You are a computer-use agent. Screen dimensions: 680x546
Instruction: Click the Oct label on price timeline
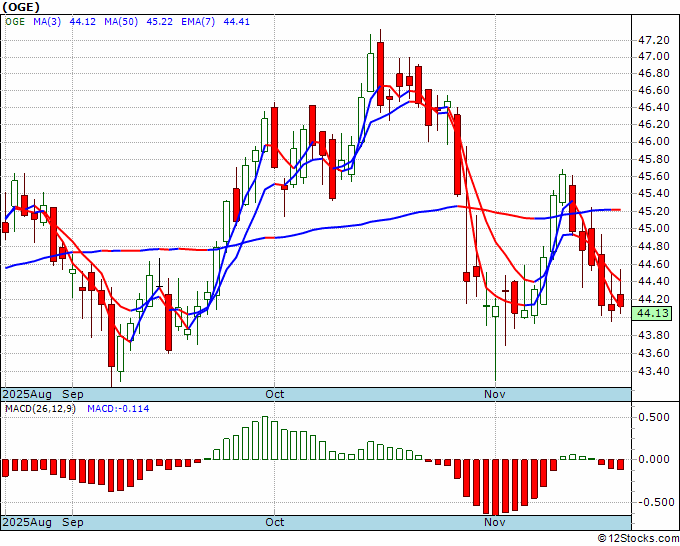(x=275, y=394)
